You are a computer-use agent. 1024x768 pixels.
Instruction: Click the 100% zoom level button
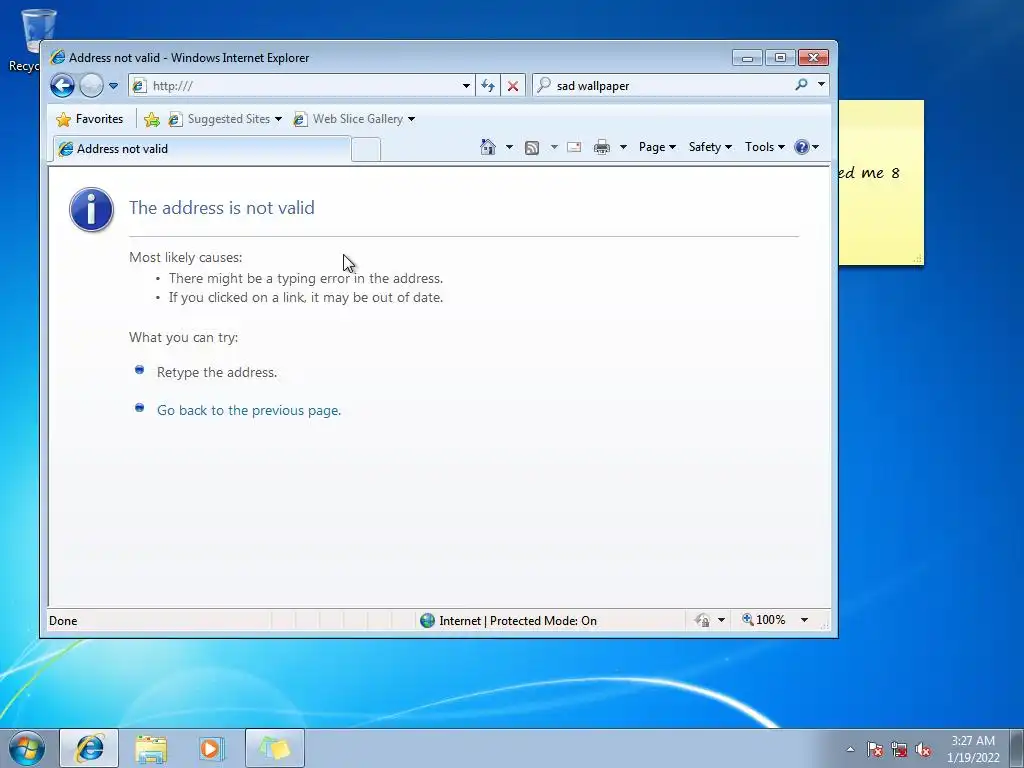tap(764, 620)
